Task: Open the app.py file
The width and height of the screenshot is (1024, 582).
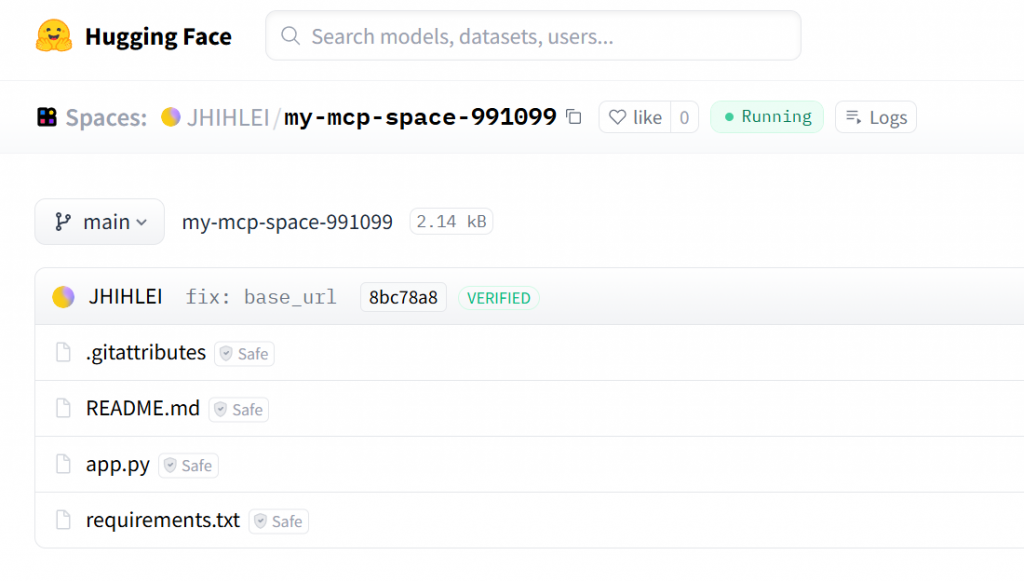Action: (x=118, y=465)
